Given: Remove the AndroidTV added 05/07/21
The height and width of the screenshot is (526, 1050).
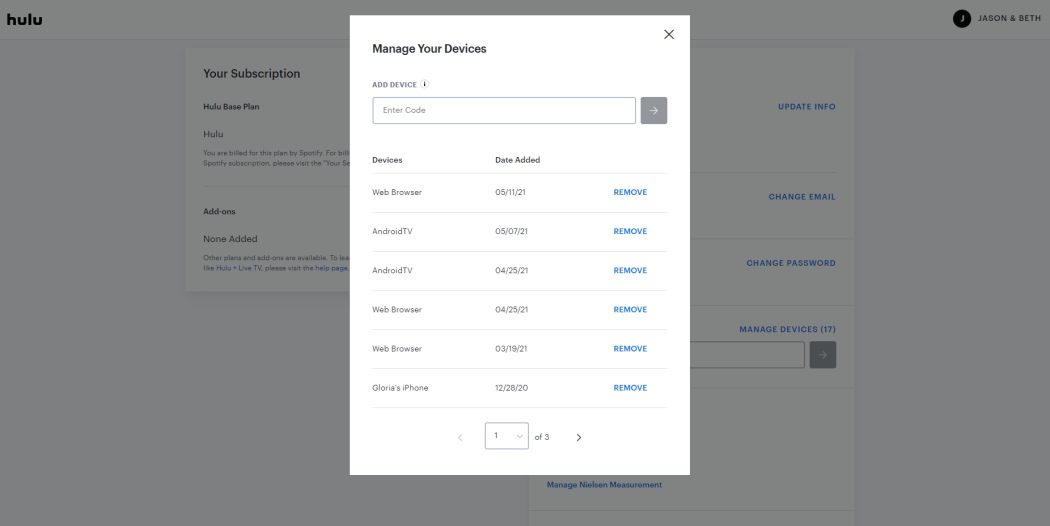Looking at the screenshot, I should (630, 231).
